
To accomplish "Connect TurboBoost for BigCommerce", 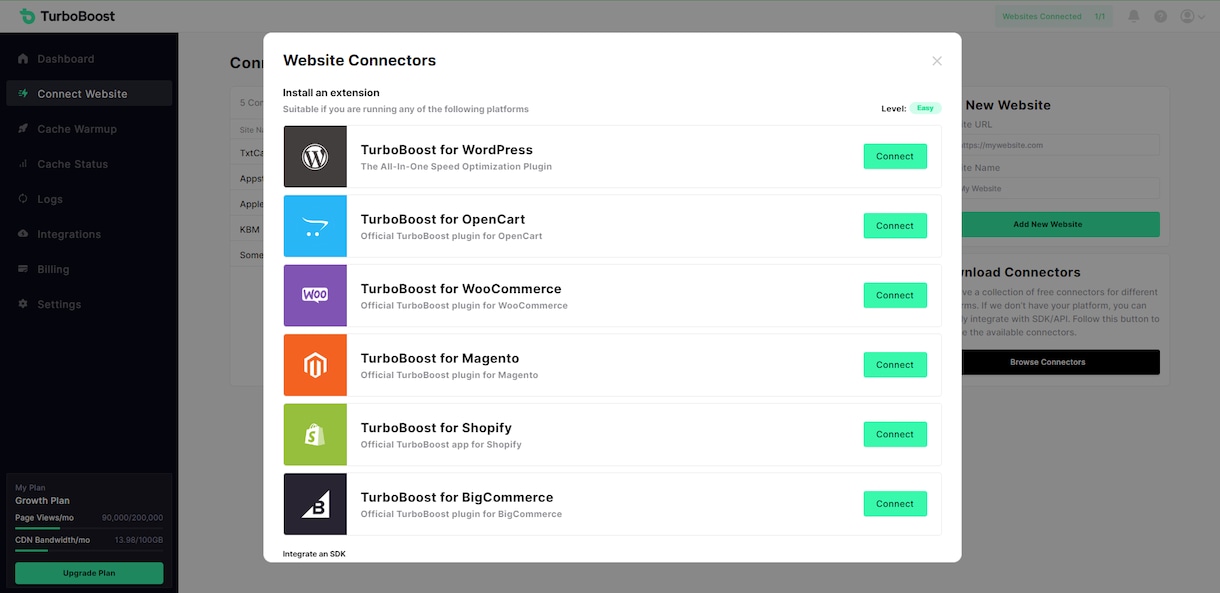I will coord(895,504).
